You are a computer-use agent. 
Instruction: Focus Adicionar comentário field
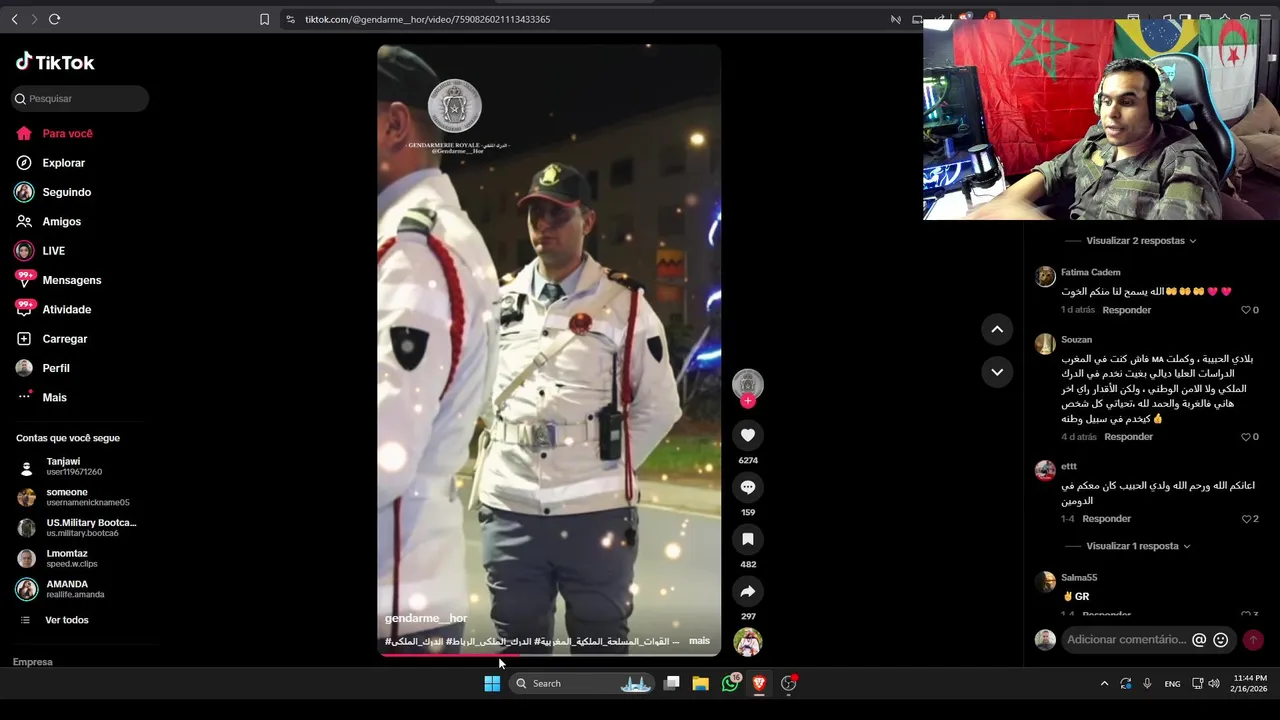1126,640
